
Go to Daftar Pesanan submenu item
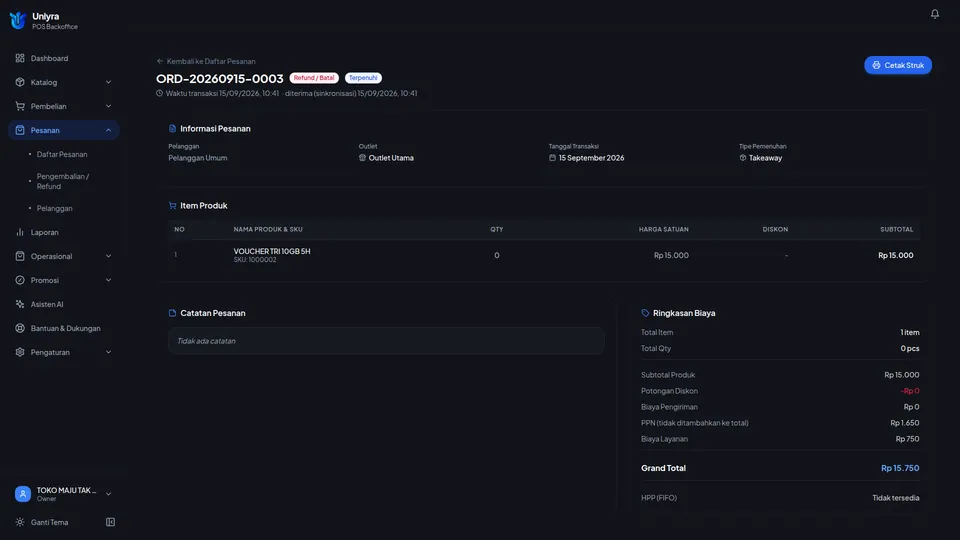[62, 154]
